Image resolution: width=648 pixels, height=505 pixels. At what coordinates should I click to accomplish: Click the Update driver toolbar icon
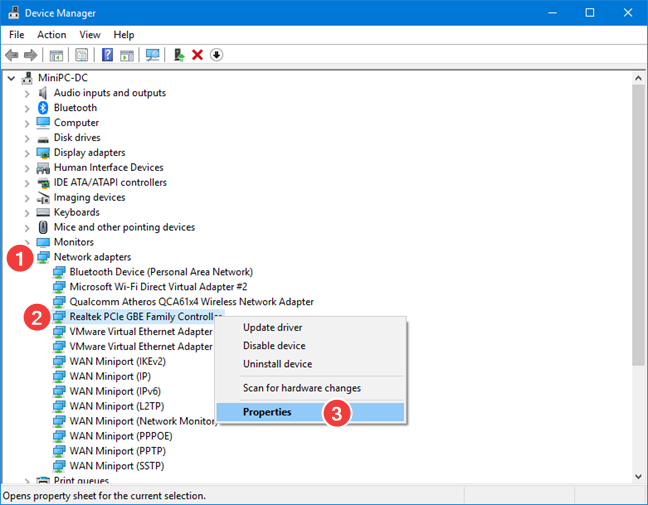[x=179, y=55]
